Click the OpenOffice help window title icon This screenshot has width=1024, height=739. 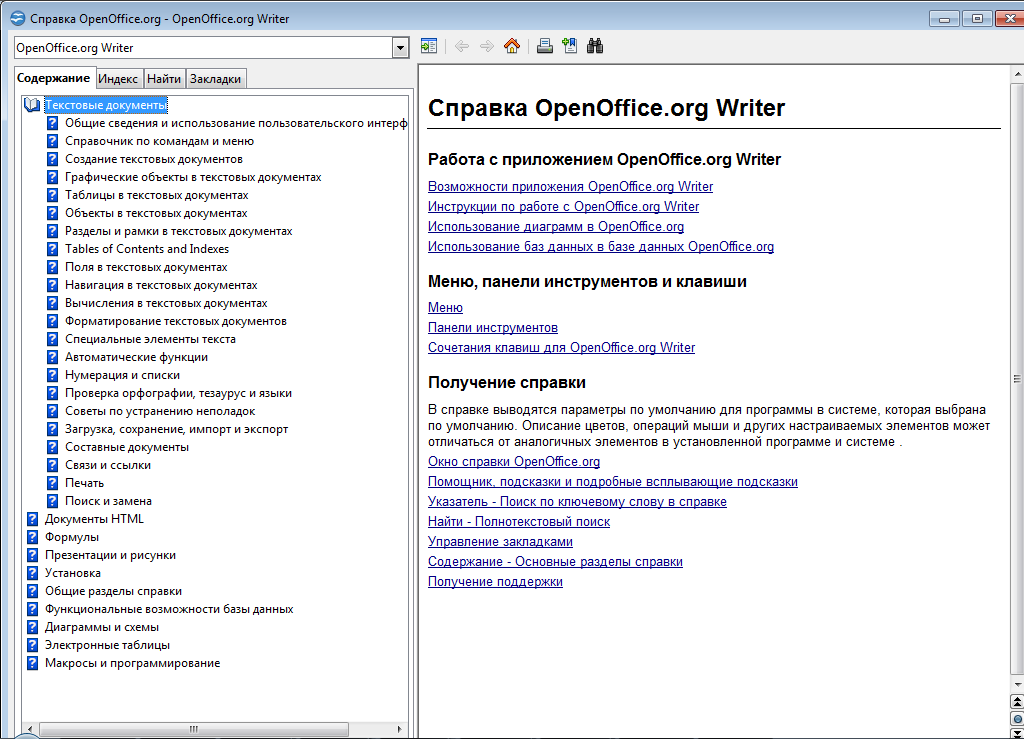point(18,18)
